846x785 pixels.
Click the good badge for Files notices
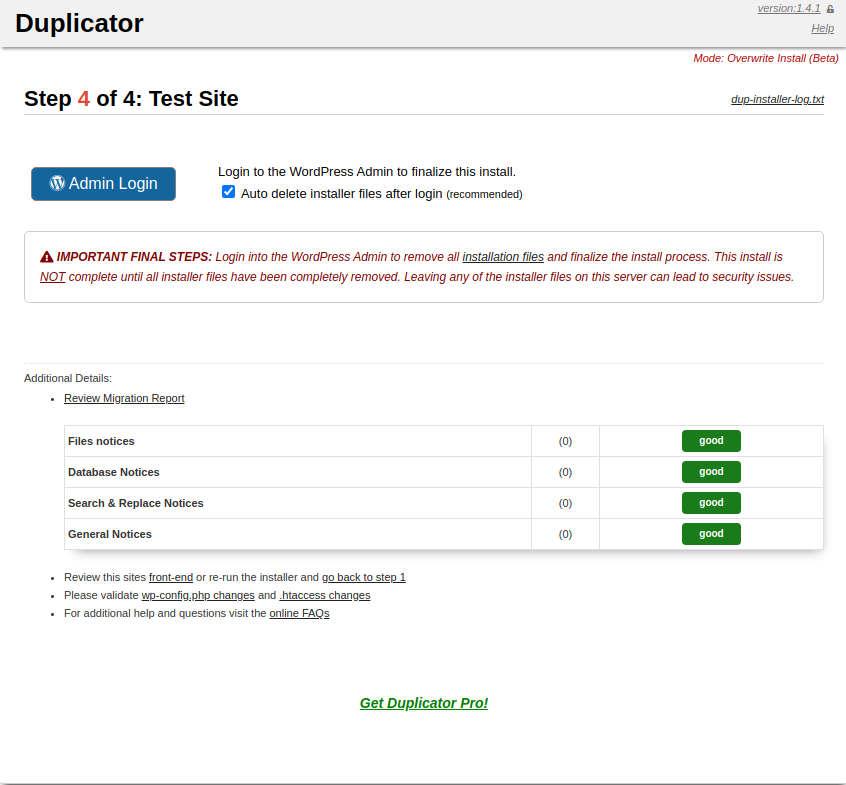711,441
